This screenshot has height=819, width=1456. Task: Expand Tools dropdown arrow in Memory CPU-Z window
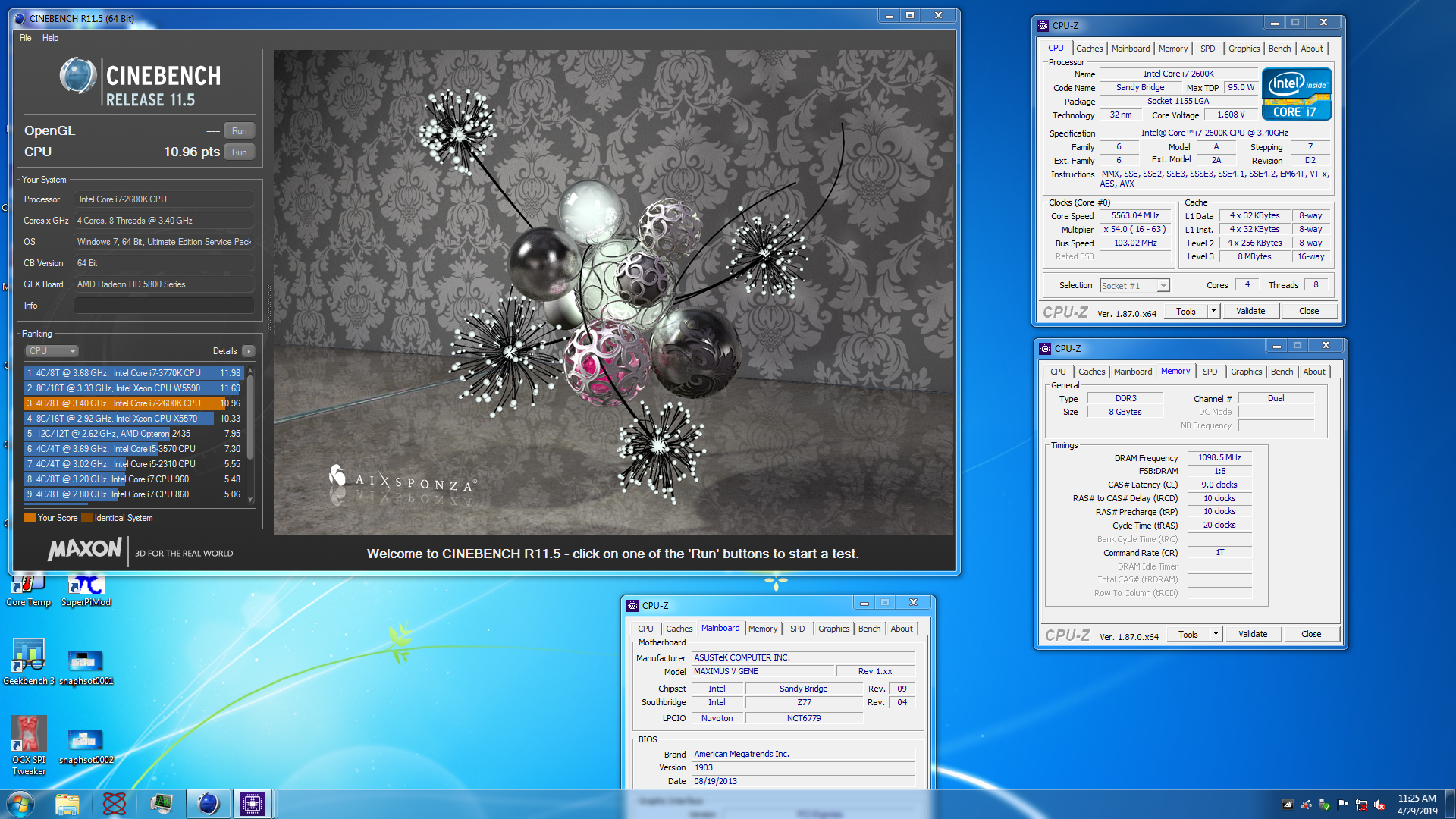pos(1216,635)
